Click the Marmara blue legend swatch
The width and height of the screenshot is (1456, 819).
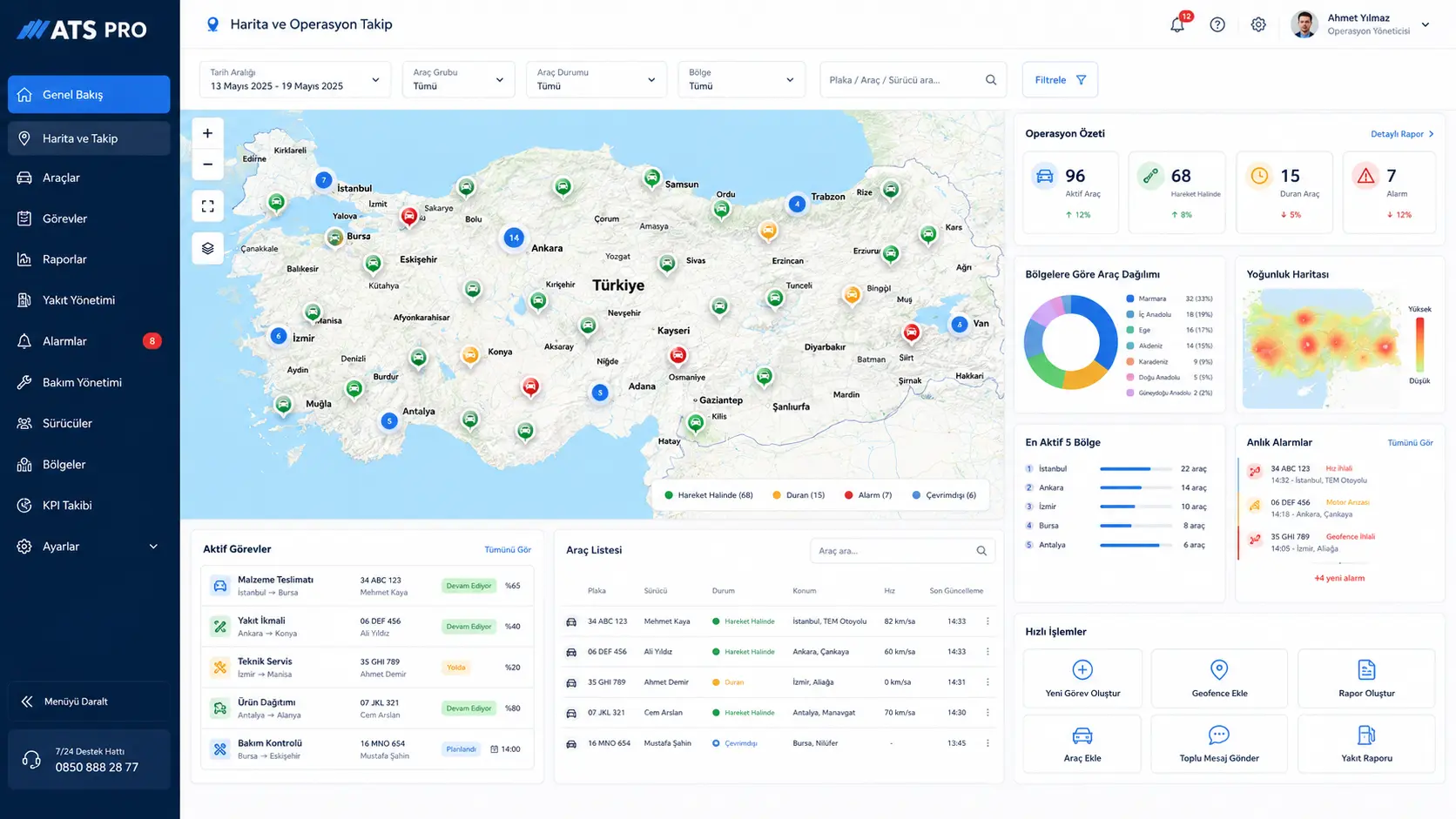[x=1130, y=299]
